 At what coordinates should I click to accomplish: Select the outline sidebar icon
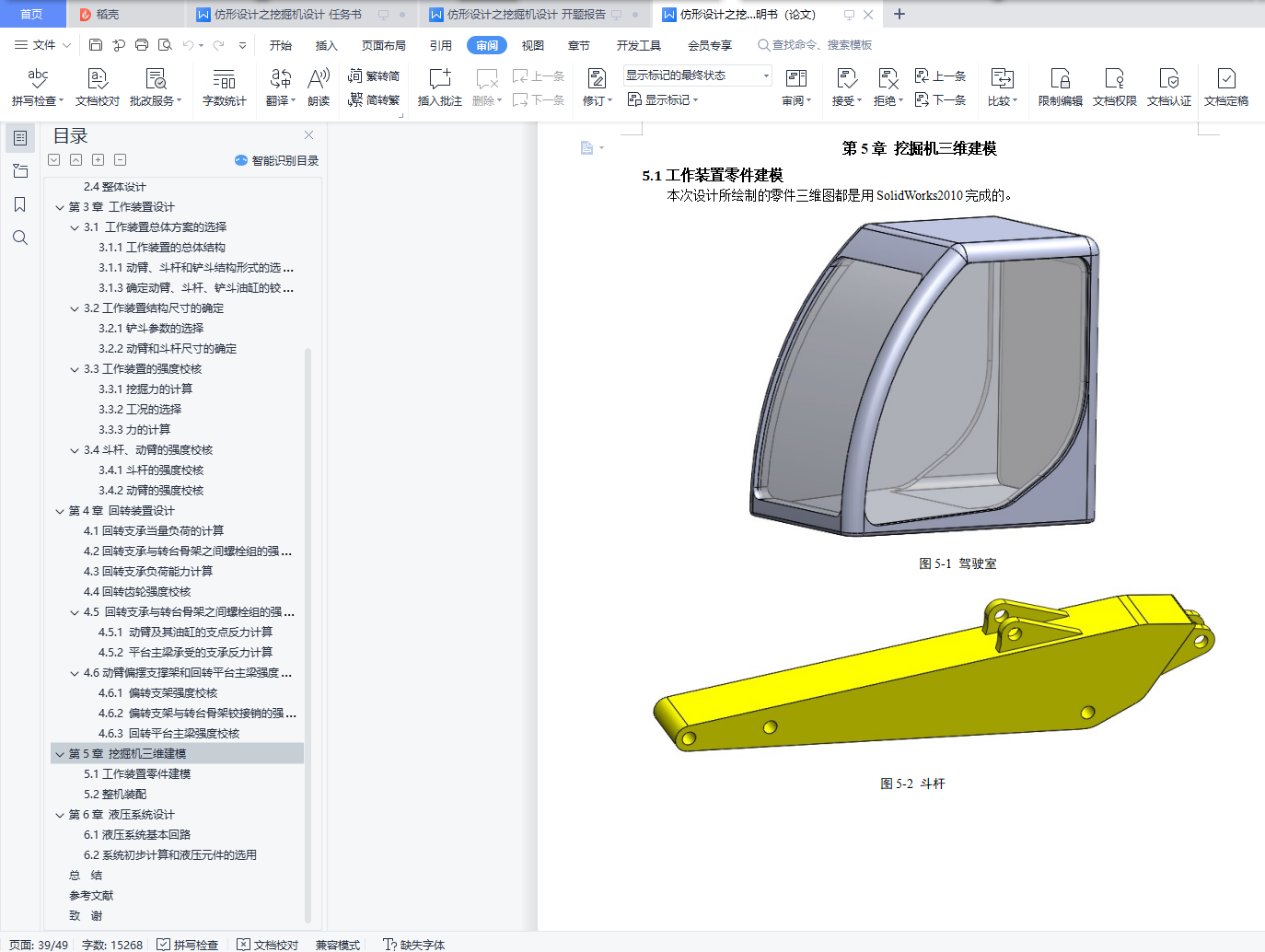coord(19,138)
